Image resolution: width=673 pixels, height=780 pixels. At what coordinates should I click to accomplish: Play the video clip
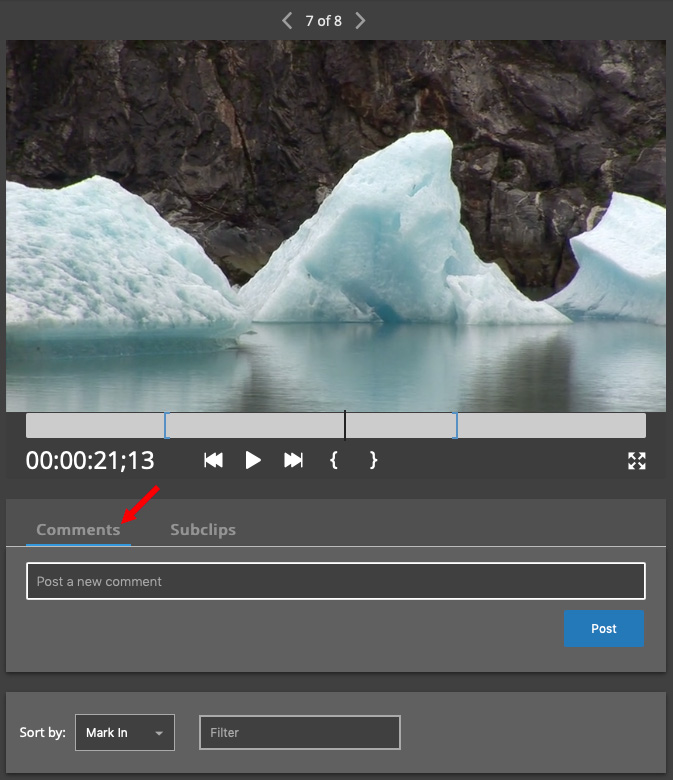253,460
